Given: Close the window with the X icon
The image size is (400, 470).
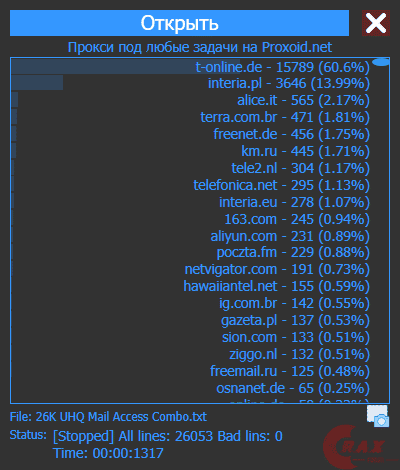Looking at the screenshot, I should 376,23.
